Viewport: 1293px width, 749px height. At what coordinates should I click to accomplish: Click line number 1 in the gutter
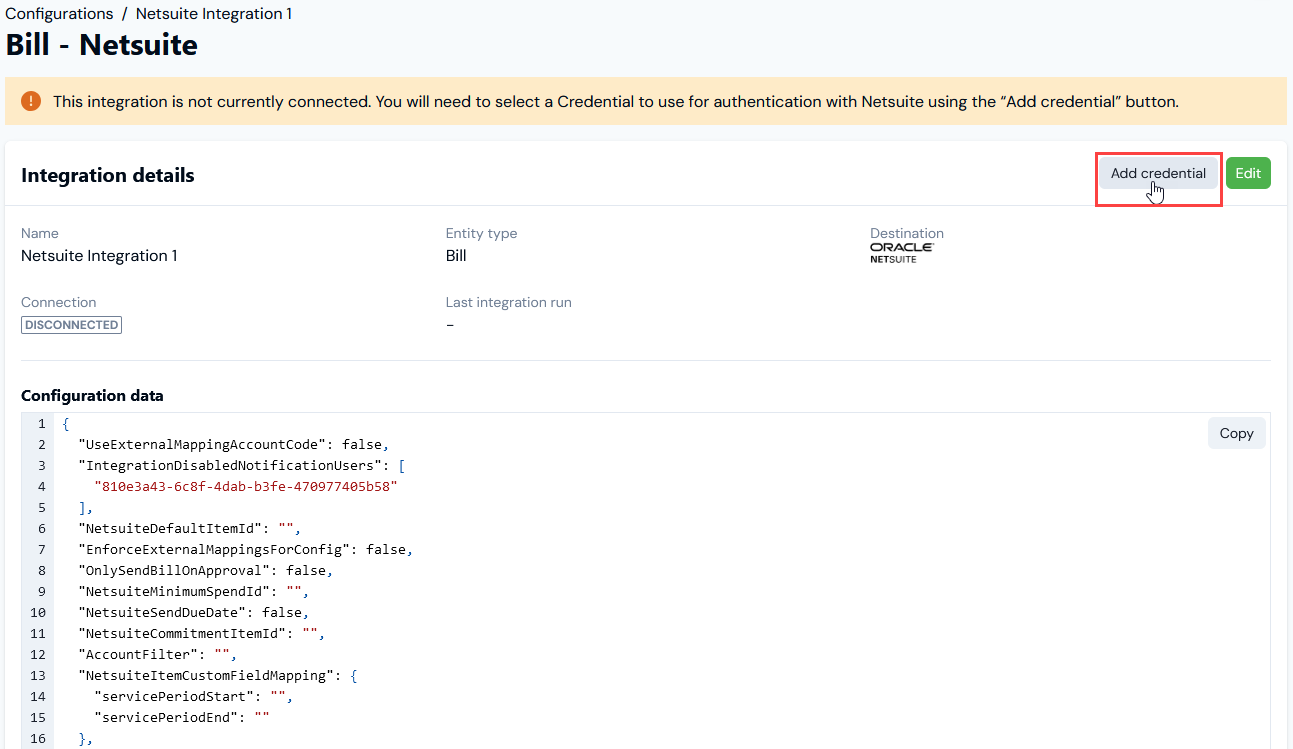pos(41,423)
